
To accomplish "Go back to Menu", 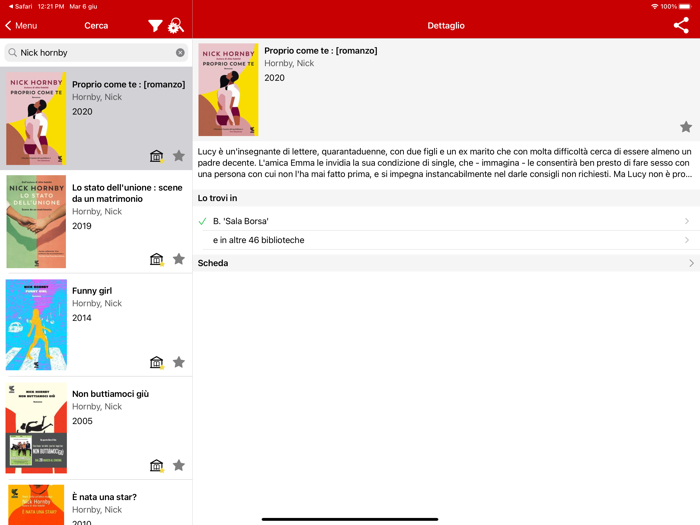I will (x=21, y=25).
